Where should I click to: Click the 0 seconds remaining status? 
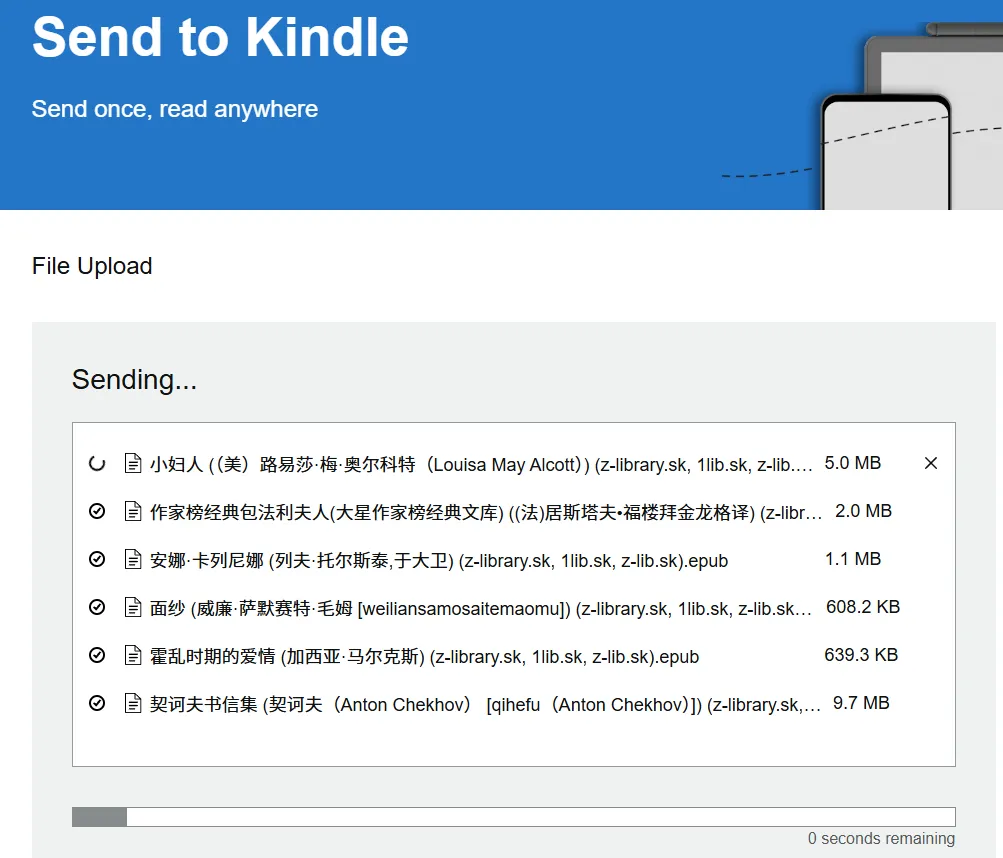tap(881, 838)
